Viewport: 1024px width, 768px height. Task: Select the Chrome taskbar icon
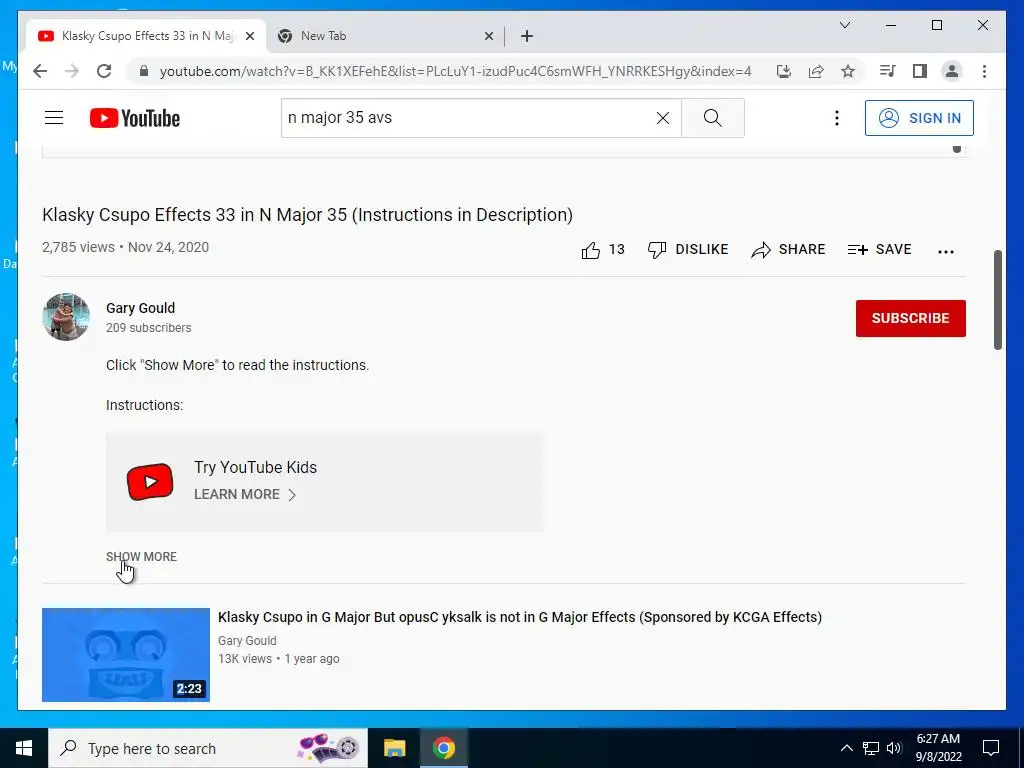click(443, 748)
